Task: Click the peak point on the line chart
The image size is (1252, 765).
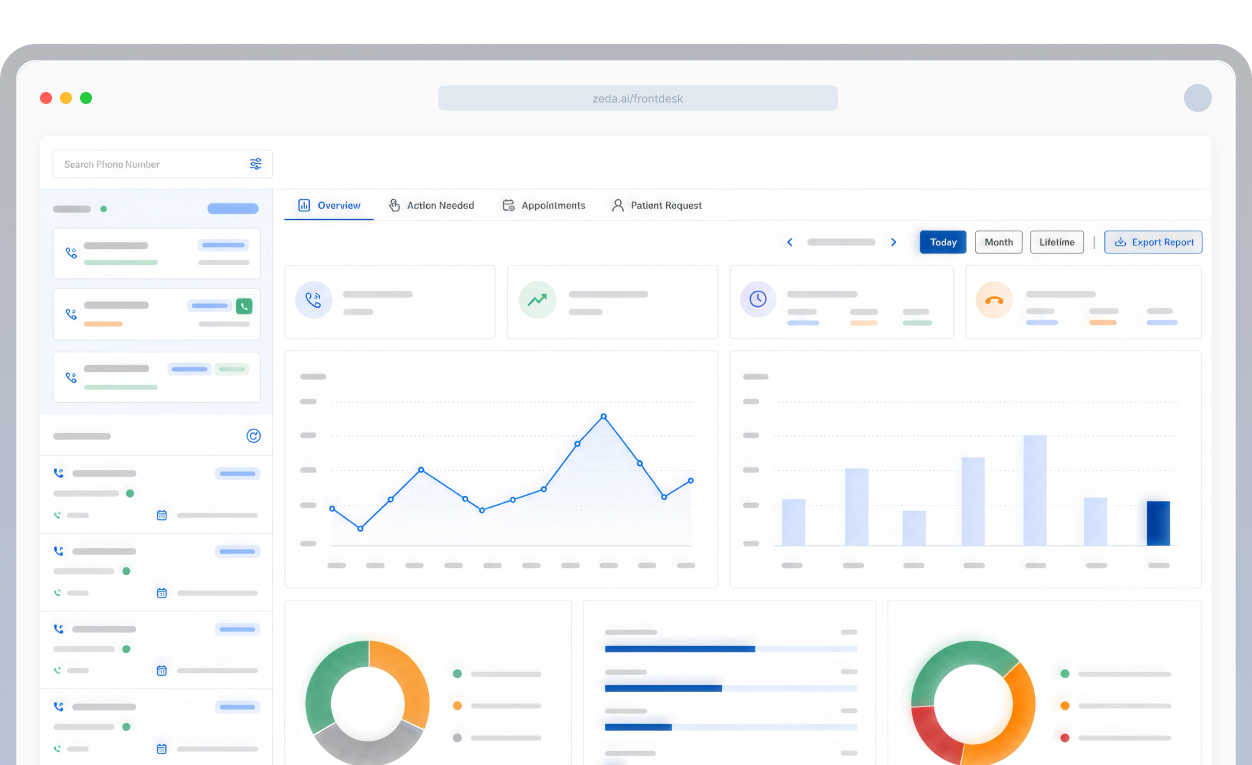Action: point(603,416)
